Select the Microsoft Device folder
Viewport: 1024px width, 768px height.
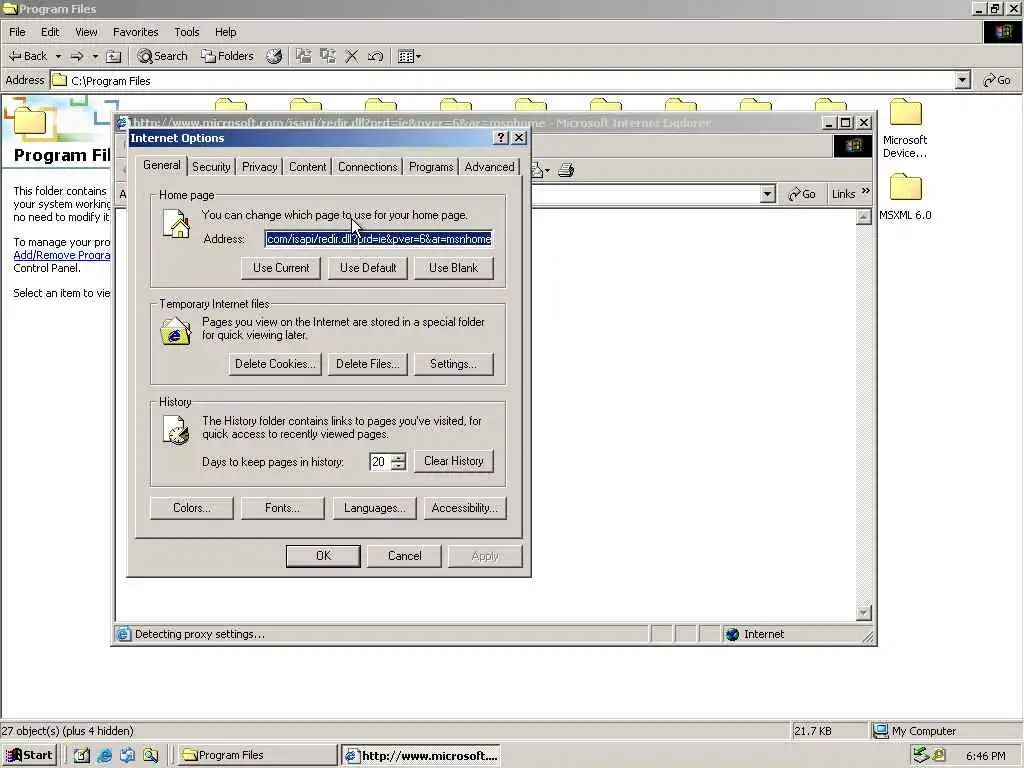pyautogui.click(x=905, y=129)
